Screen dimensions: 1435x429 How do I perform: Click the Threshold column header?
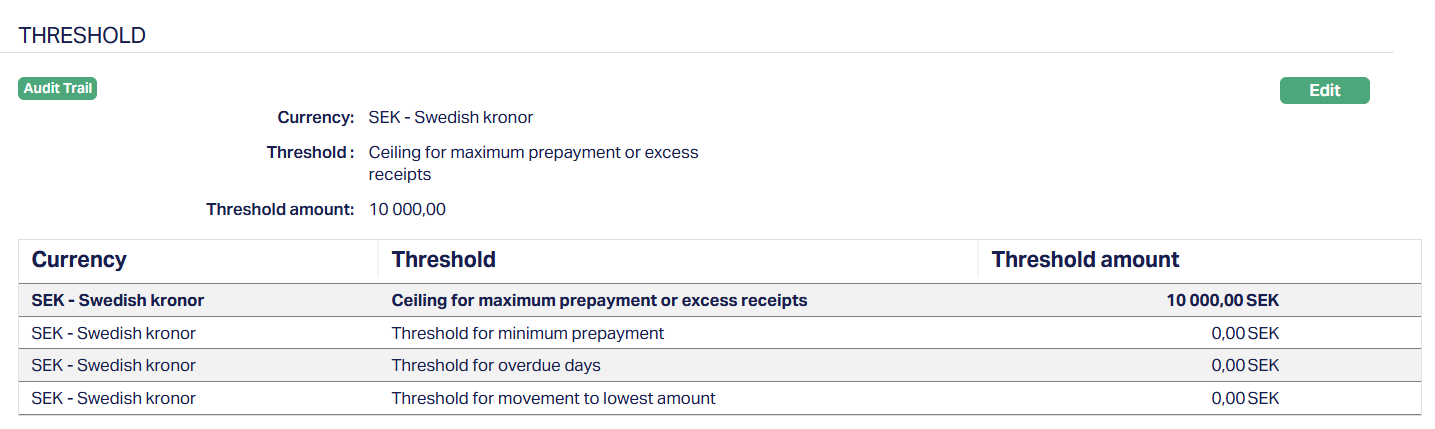[443, 260]
